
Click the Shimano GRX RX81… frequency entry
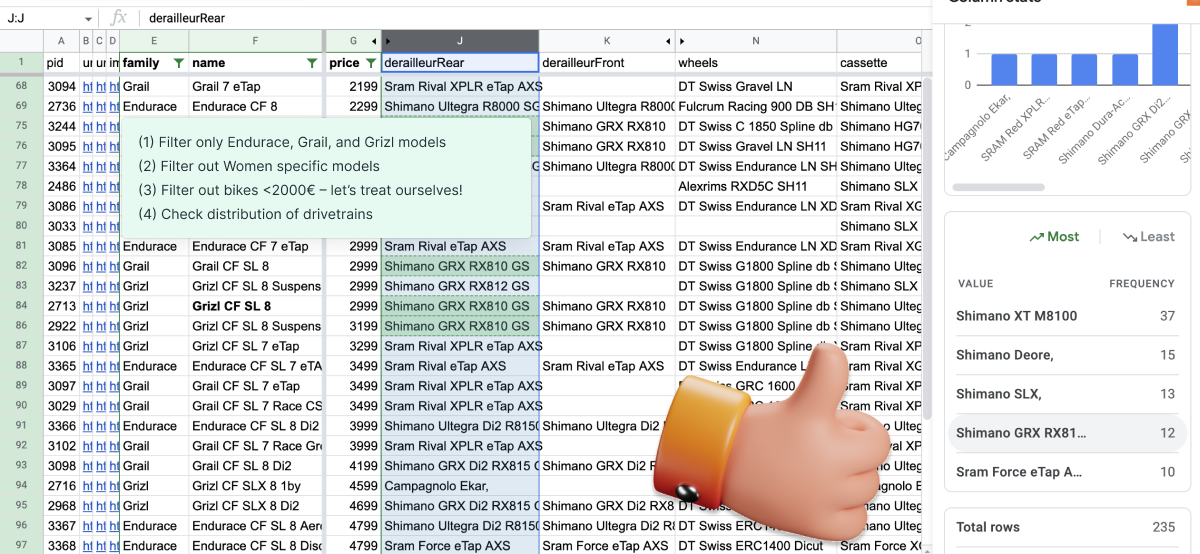(1065, 433)
